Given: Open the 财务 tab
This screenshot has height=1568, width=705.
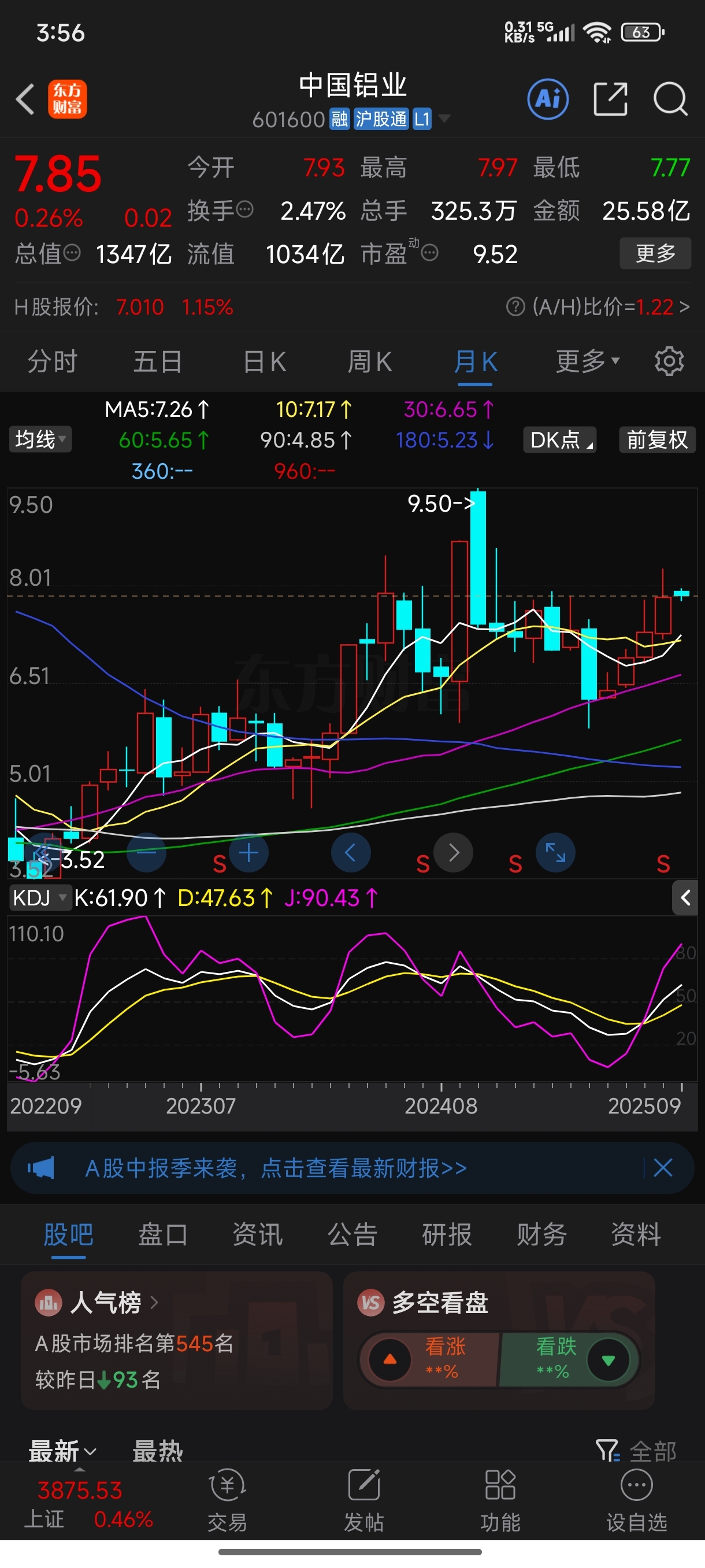Looking at the screenshot, I should point(541,1234).
